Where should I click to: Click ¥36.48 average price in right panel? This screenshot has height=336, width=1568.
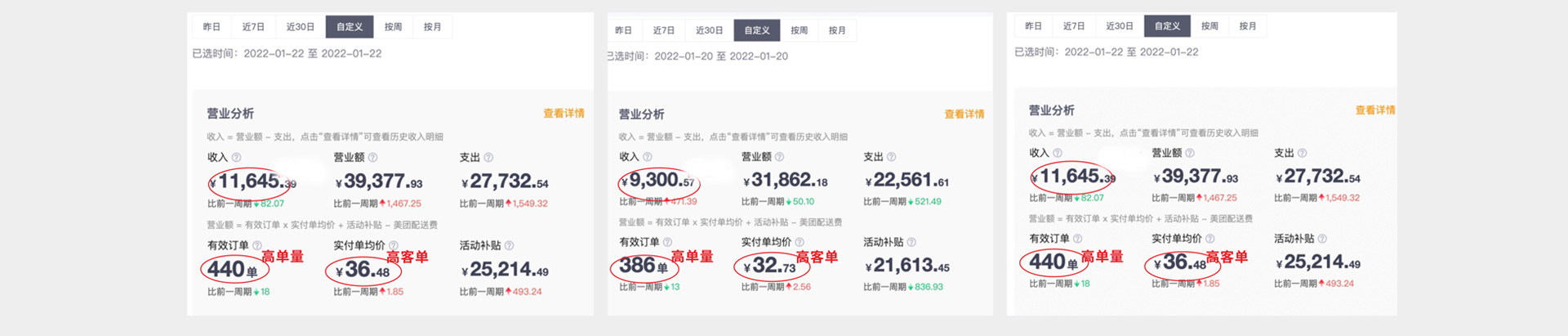click(x=1180, y=262)
